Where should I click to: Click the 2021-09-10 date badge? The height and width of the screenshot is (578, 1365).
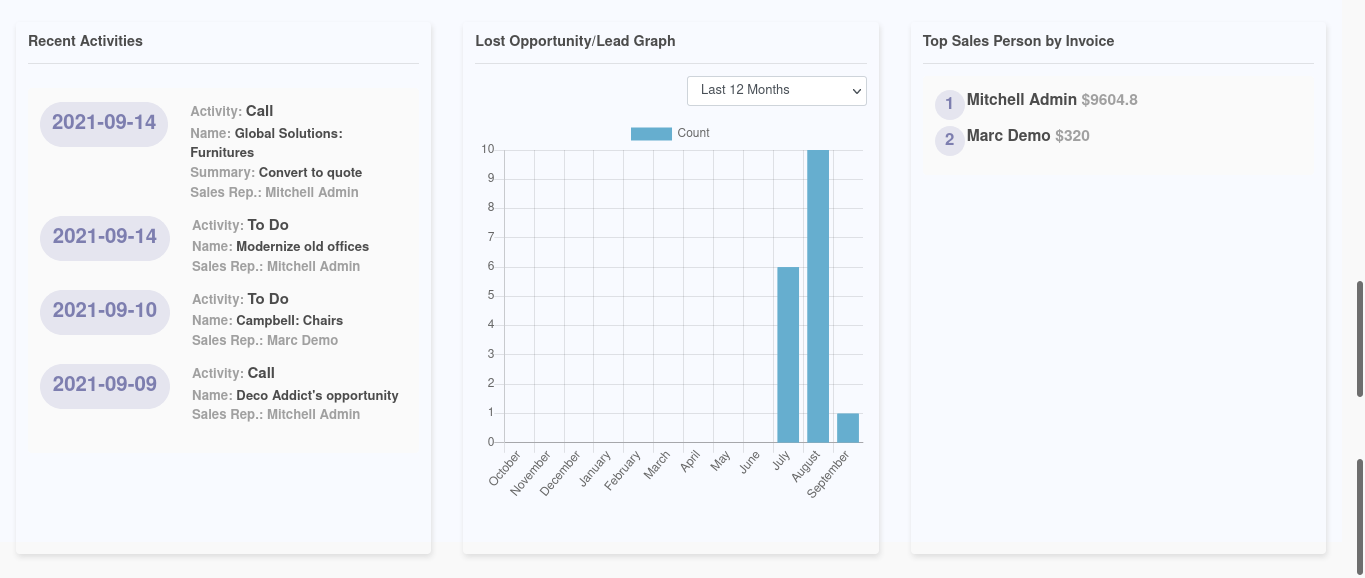(x=104, y=311)
